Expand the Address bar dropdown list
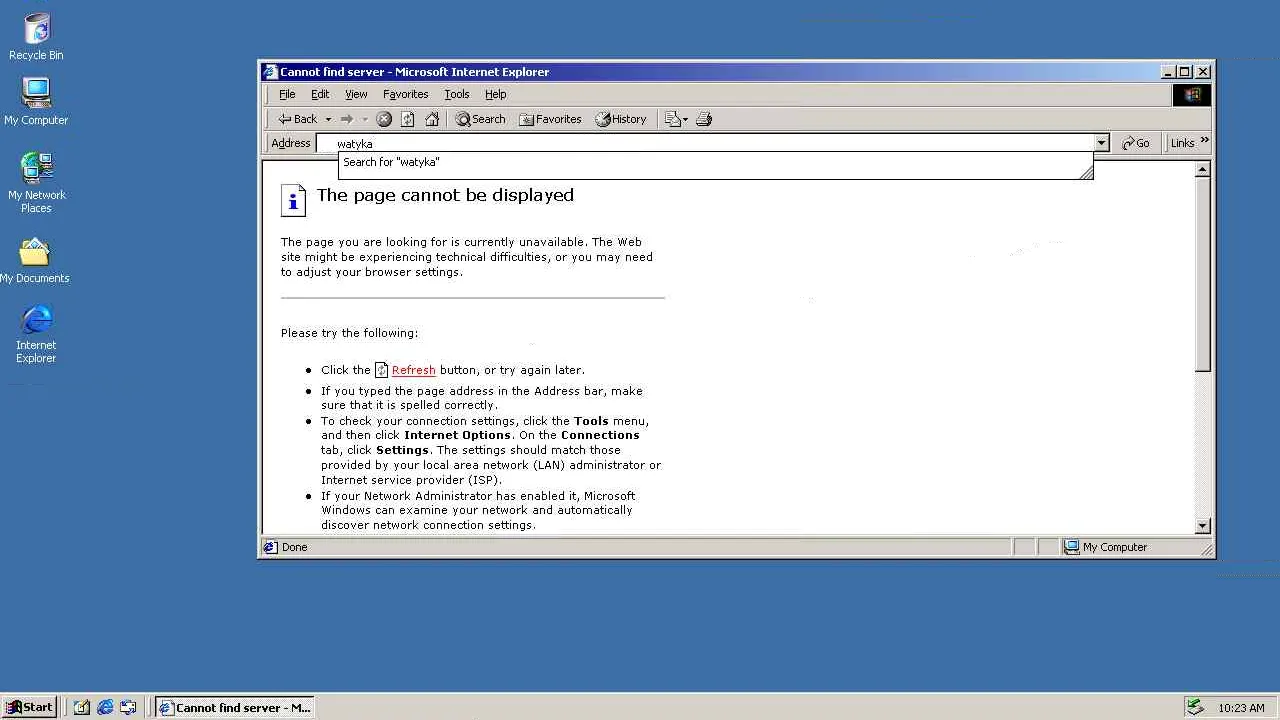Screen dimensions: 1280x720 point(1101,143)
